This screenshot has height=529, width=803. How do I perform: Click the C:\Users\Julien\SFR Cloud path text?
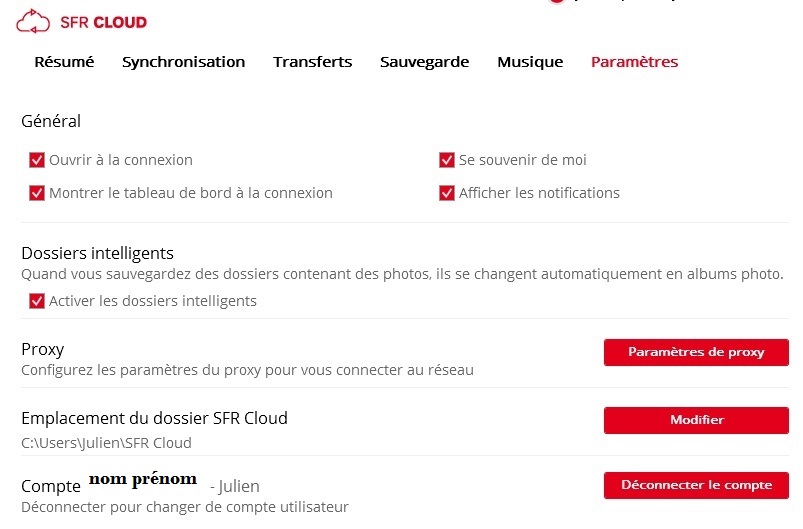[x=106, y=443]
